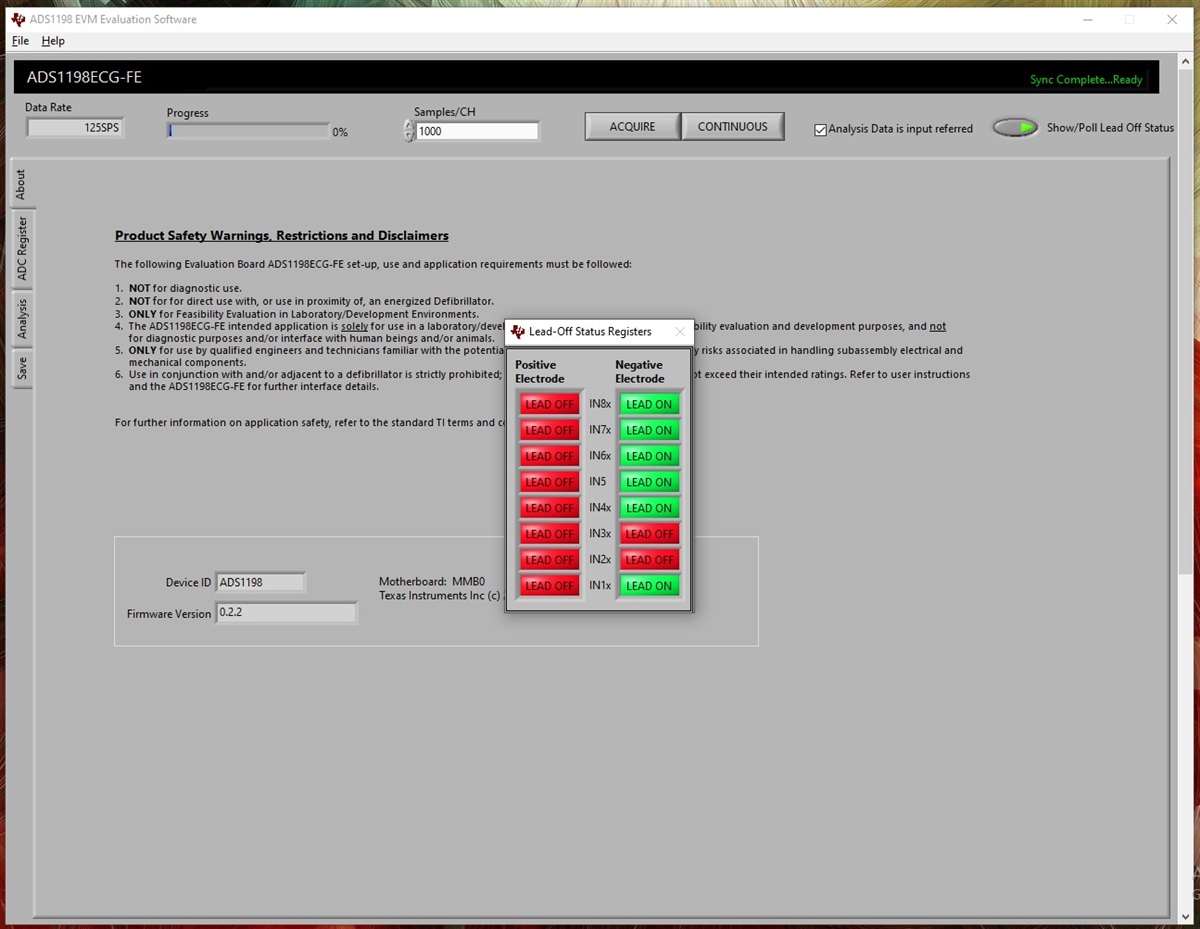Click IN6x negative electrode LEAD ON indicator
The height and width of the screenshot is (929, 1200).
pyautogui.click(x=649, y=456)
